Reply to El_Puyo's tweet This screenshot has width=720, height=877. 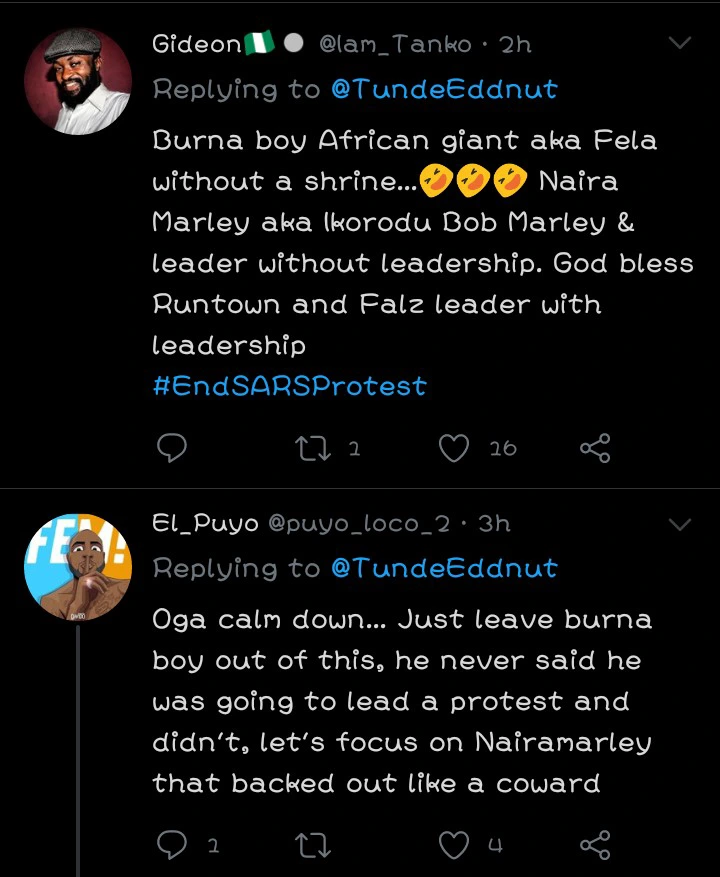pos(173,846)
